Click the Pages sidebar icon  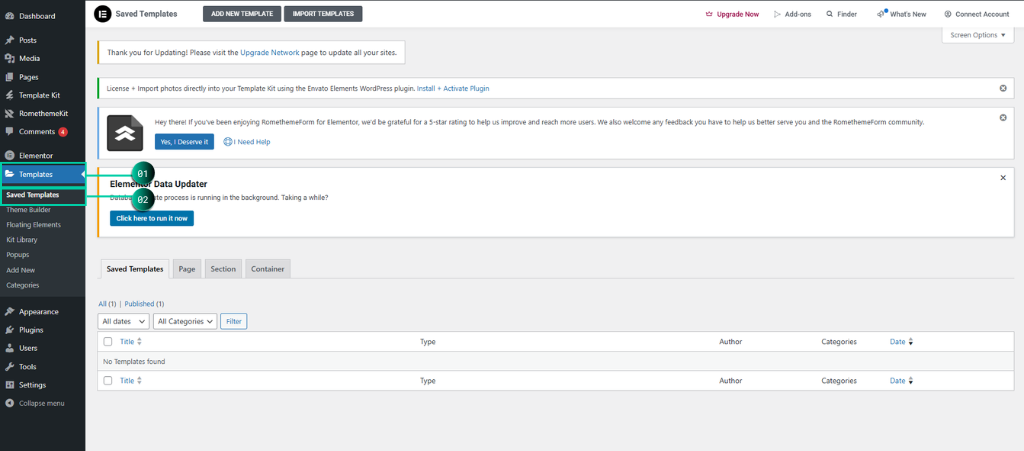pyautogui.click(x=9, y=77)
